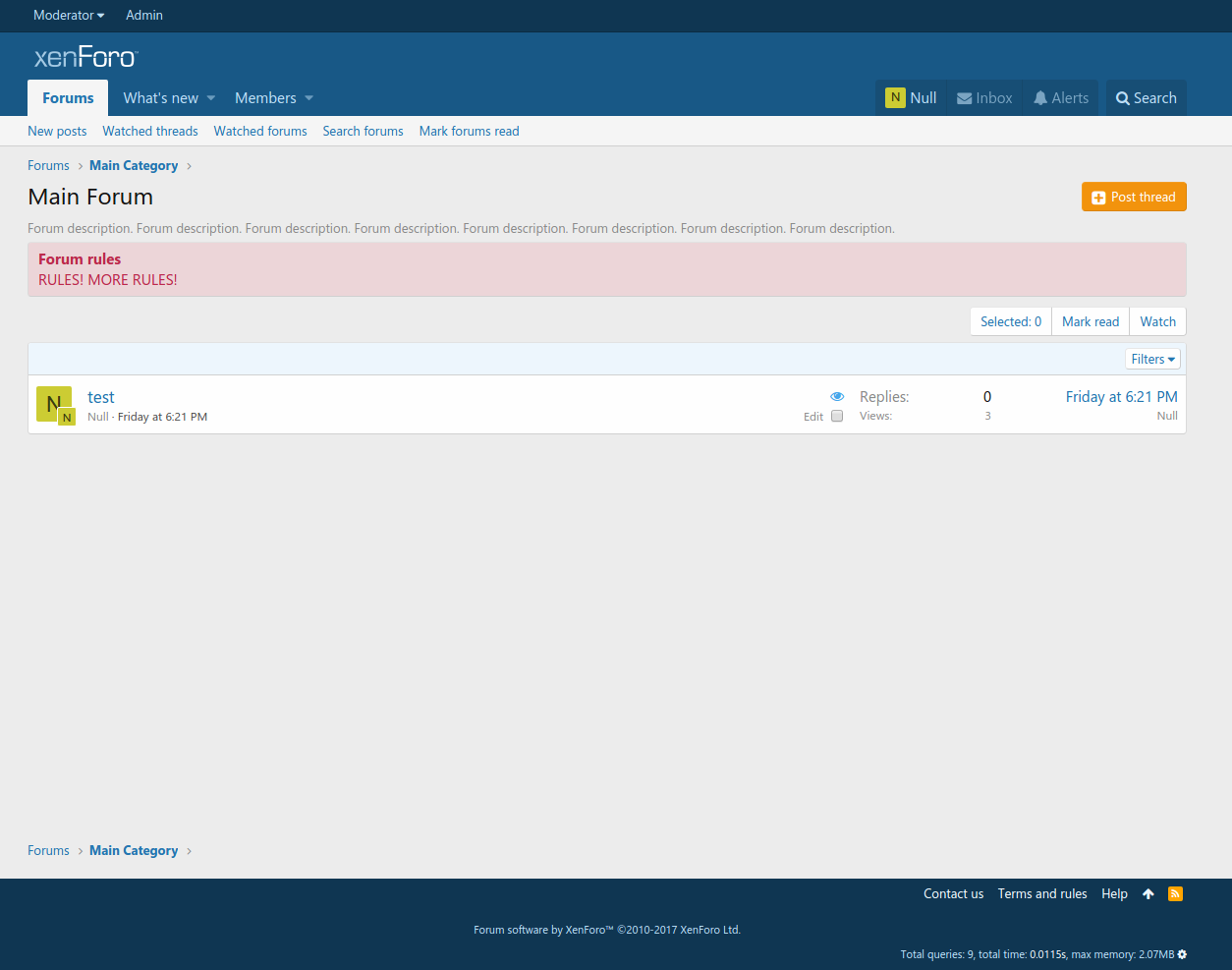The width and height of the screenshot is (1232, 970).
Task: Open the Inbox envelope icon
Action: tap(965, 98)
